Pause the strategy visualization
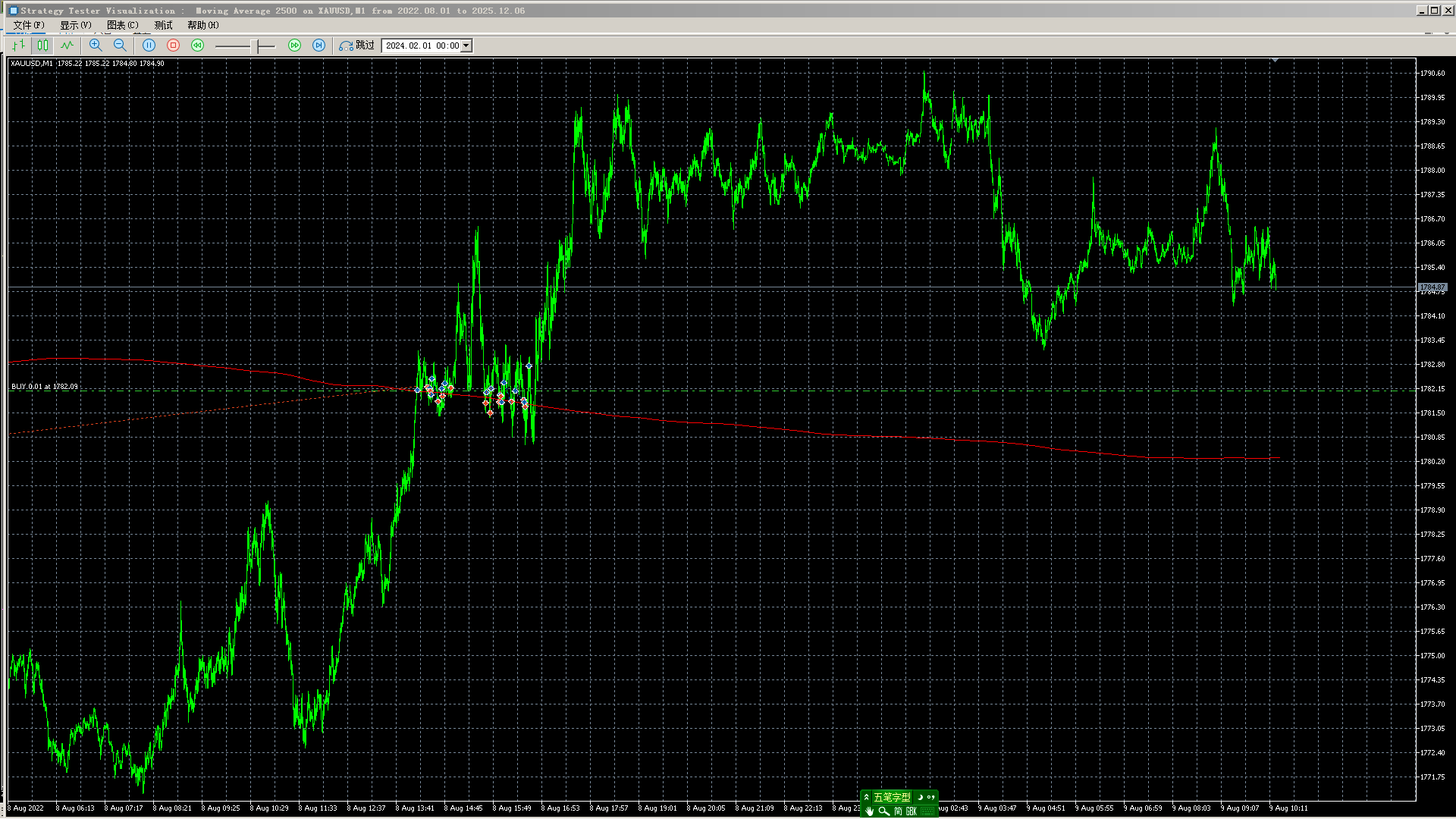This screenshot has height=819, width=1456. pyautogui.click(x=149, y=45)
